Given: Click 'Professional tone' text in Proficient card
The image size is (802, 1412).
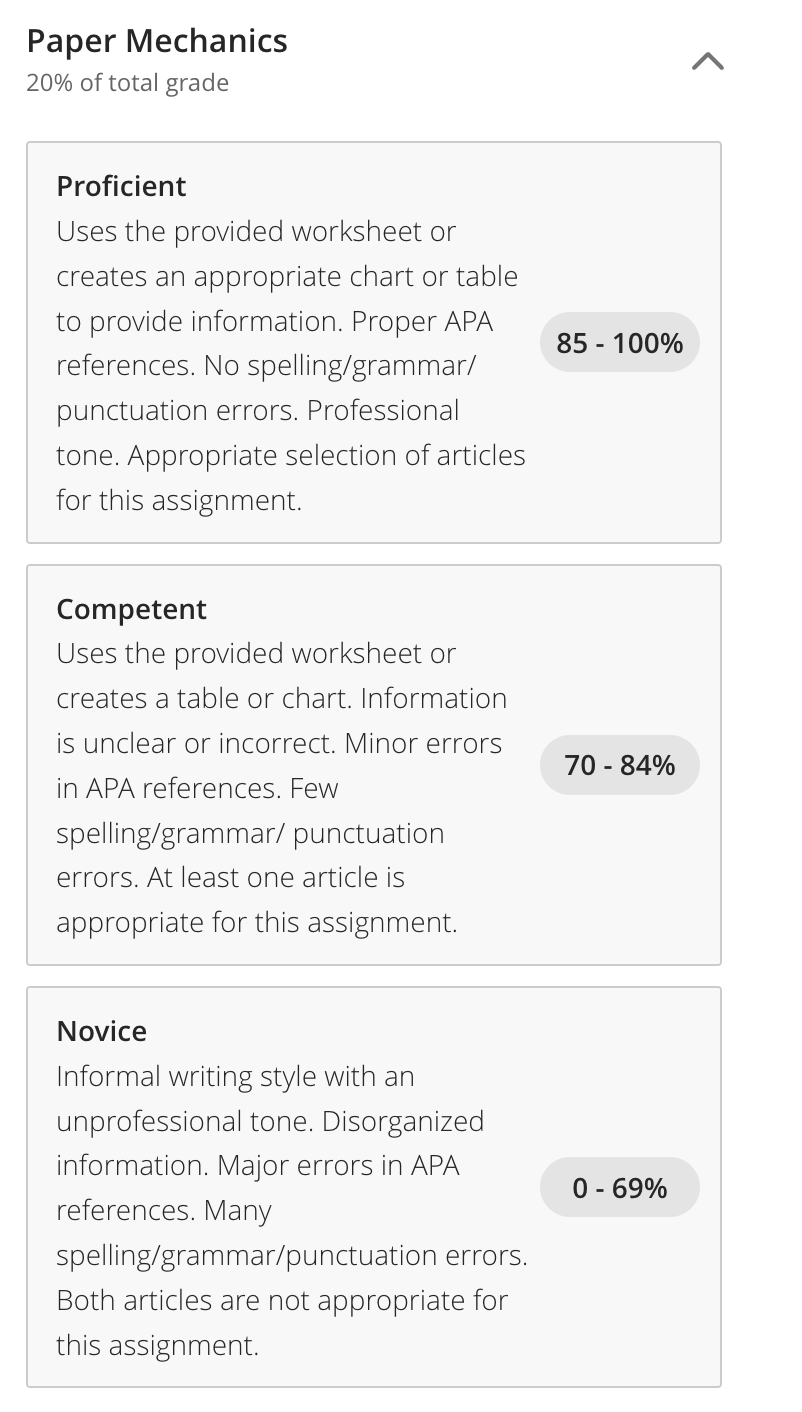Looking at the screenshot, I should pyautogui.click(x=258, y=433).
